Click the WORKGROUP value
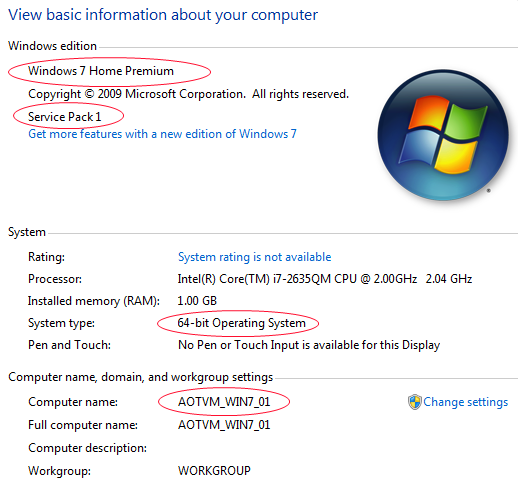518x490 pixels. 214,471
